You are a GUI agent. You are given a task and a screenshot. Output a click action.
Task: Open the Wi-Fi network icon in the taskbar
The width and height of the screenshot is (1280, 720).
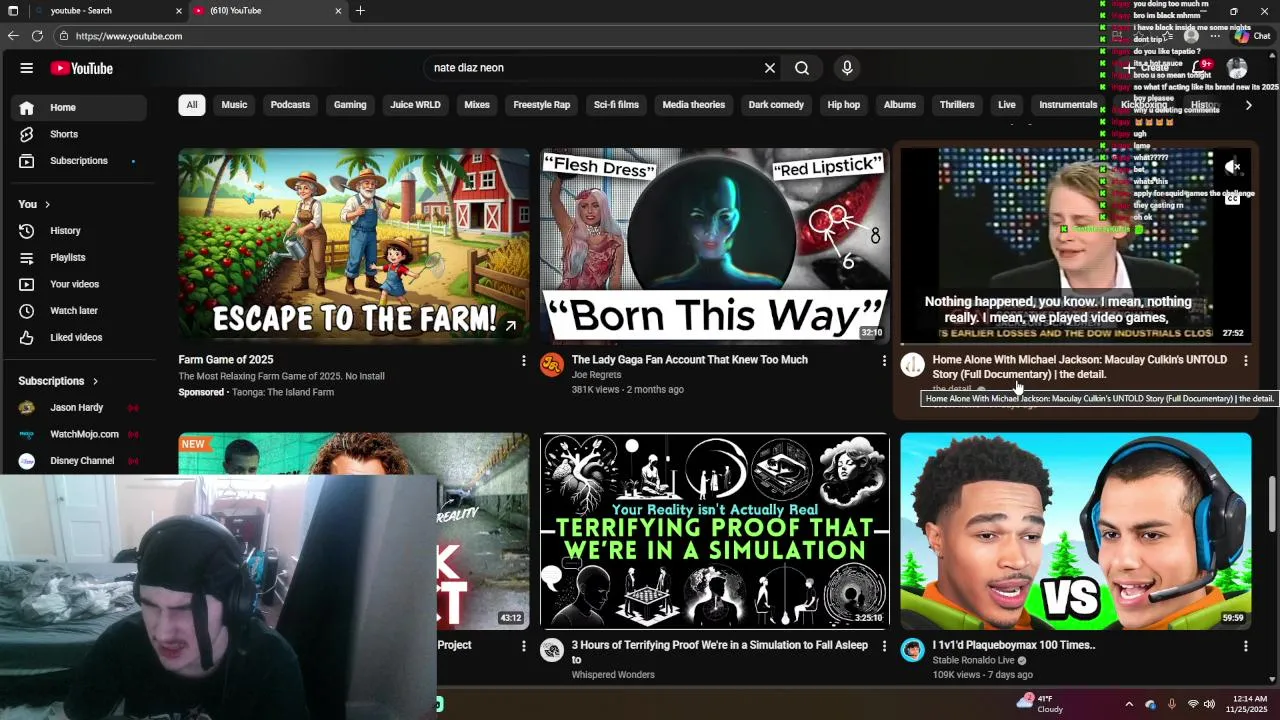pos(1192,704)
